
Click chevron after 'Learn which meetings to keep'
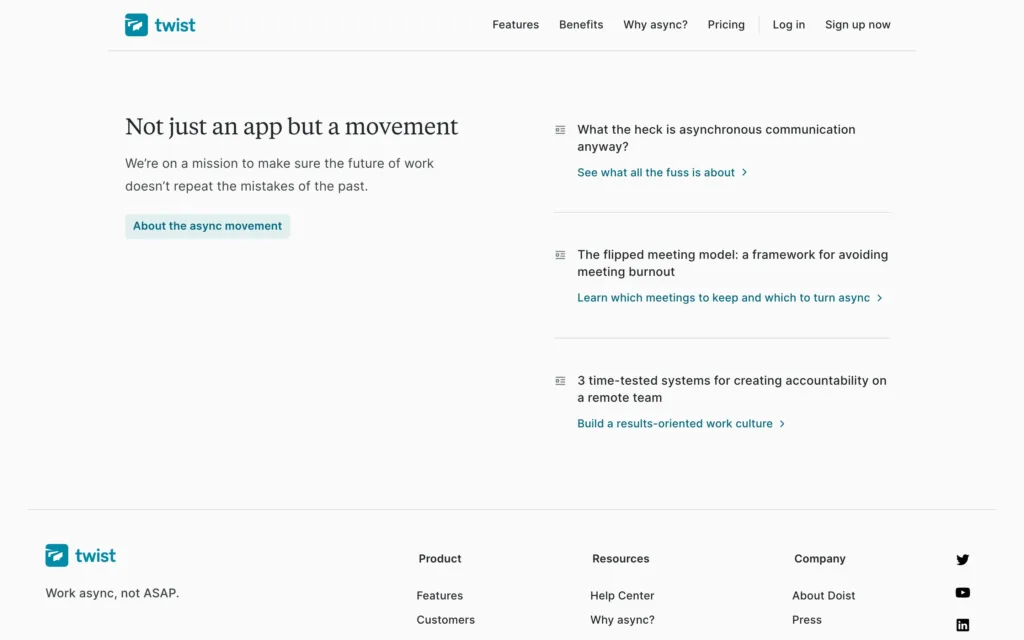pos(880,298)
